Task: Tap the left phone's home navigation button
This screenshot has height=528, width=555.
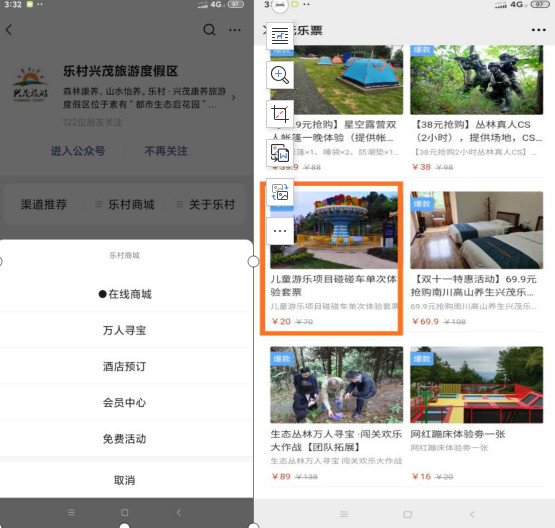Action: click(x=125, y=512)
